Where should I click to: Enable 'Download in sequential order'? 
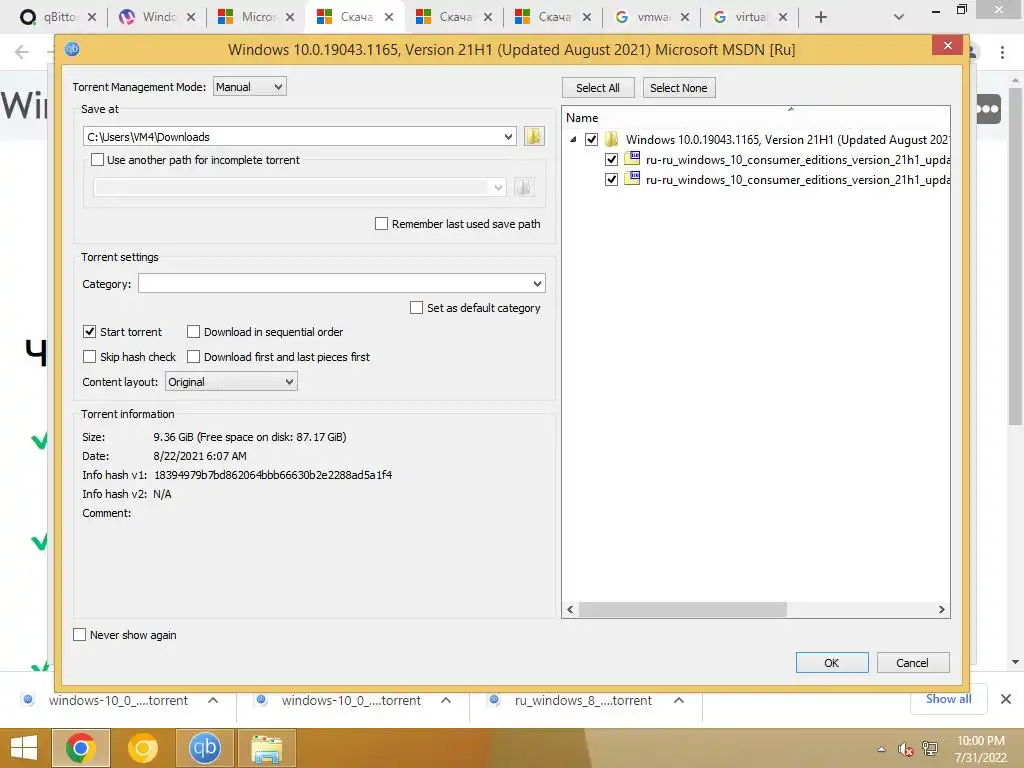[x=193, y=332]
